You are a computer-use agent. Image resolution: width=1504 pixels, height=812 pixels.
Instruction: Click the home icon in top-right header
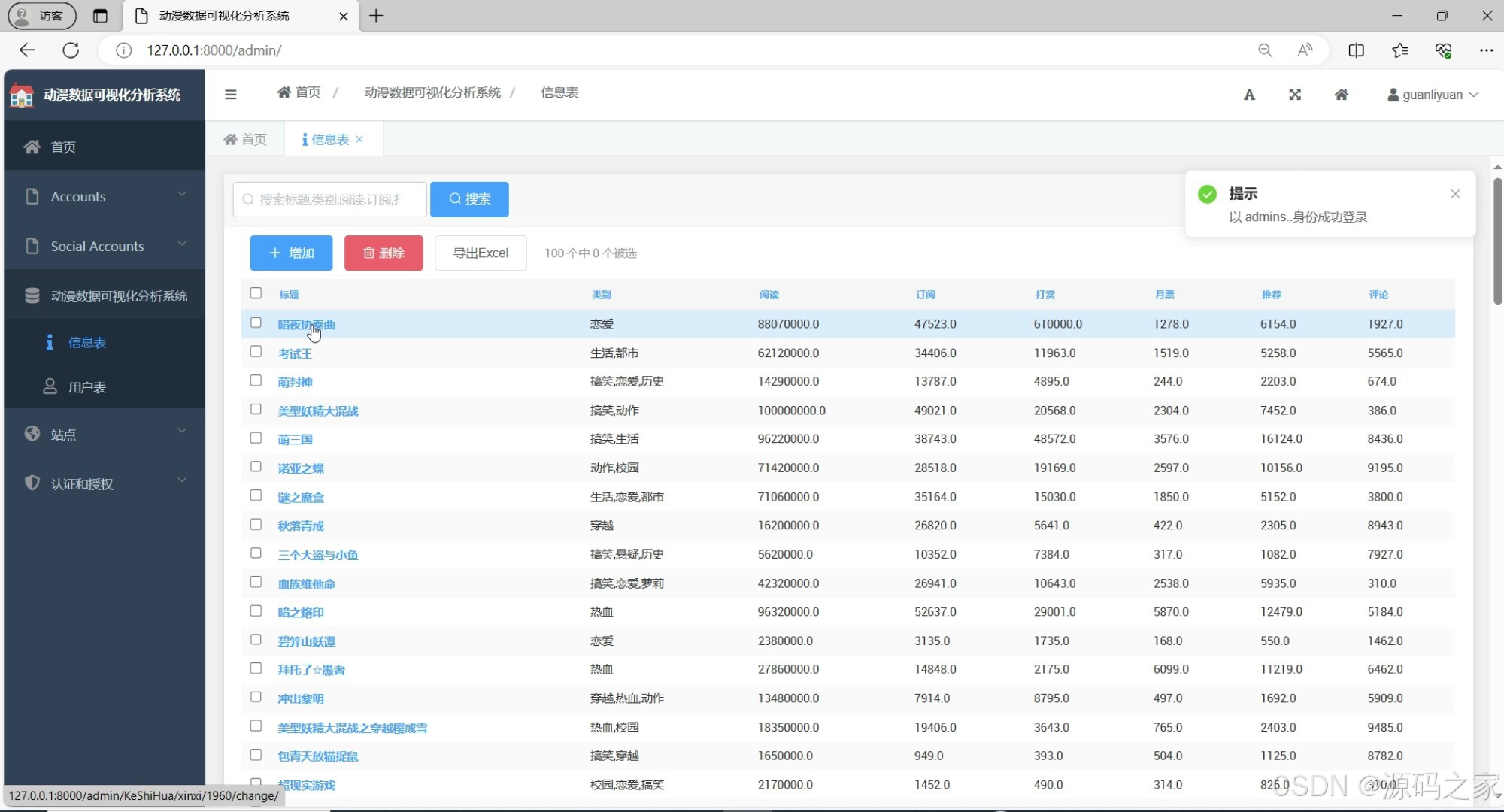coord(1341,95)
